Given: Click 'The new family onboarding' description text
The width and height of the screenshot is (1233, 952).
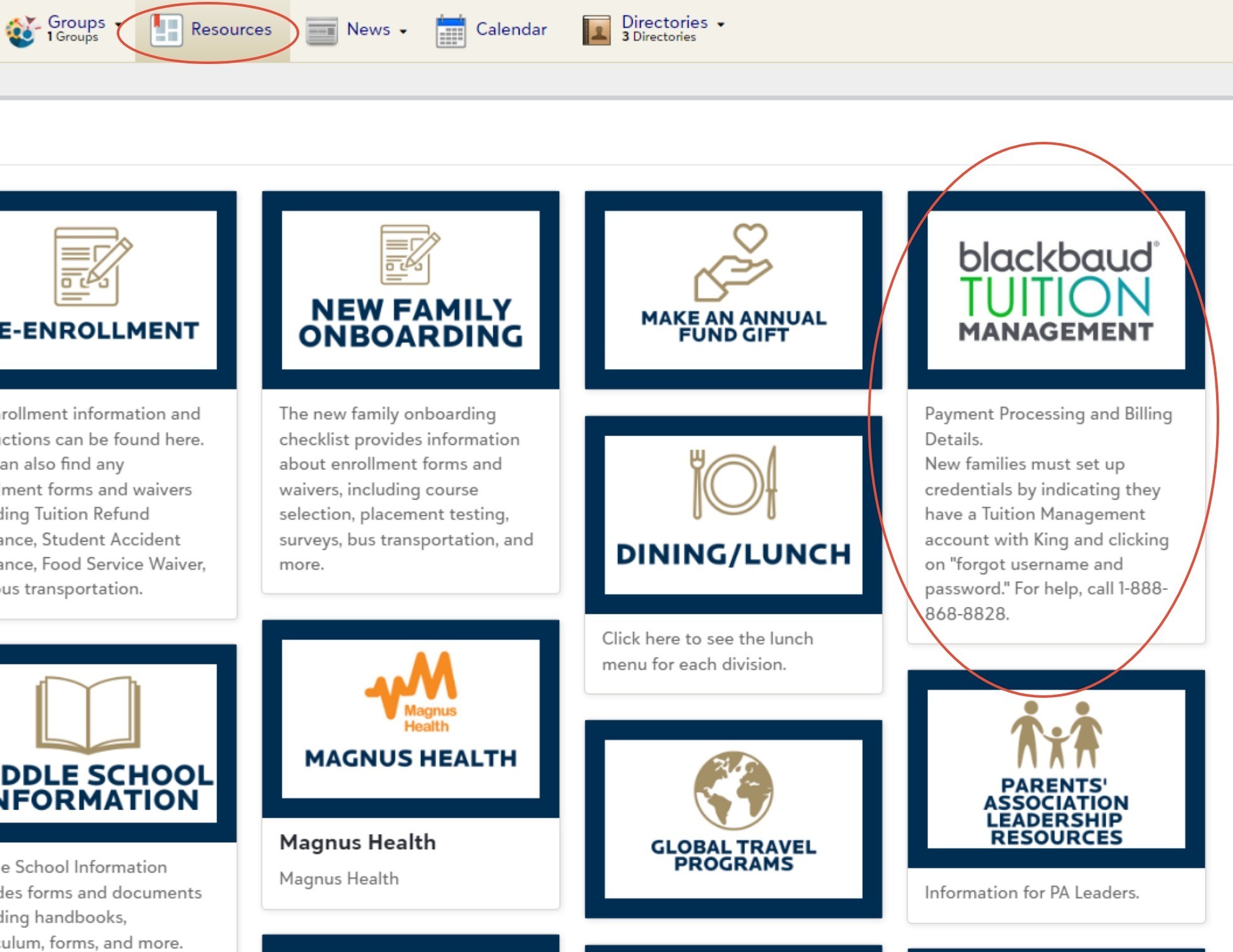Looking at the screenshot, I should pyautogui.click(x=388, y=414).
